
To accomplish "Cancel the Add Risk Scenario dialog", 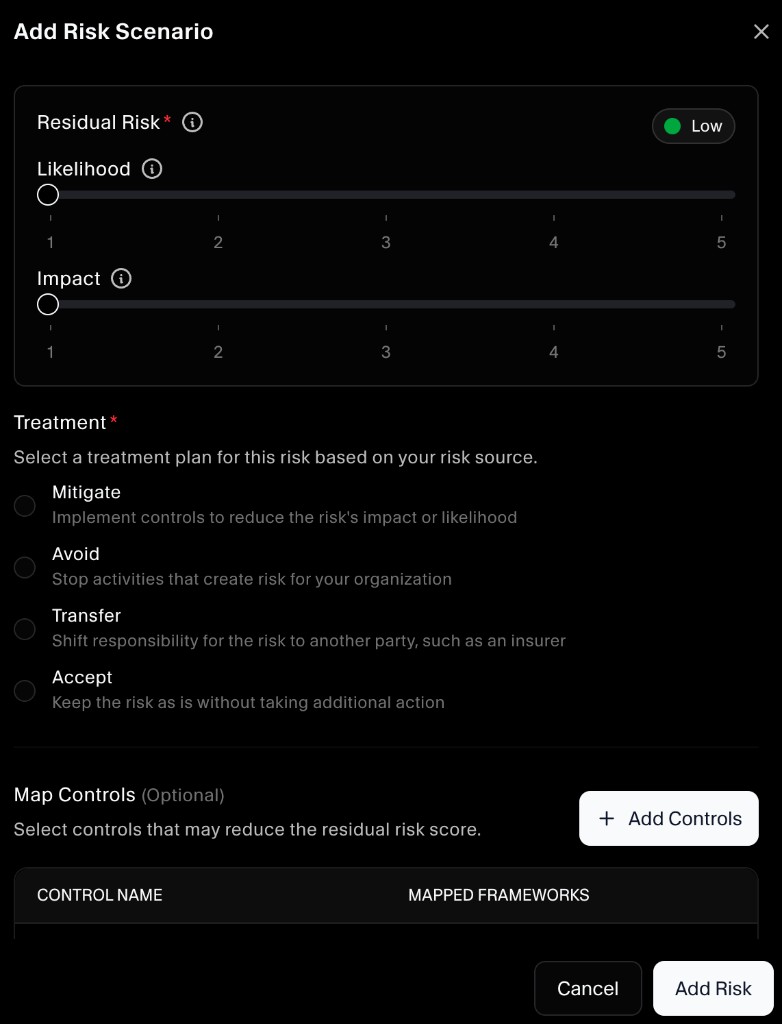I will pyautogui.click(x=587, y=988).
